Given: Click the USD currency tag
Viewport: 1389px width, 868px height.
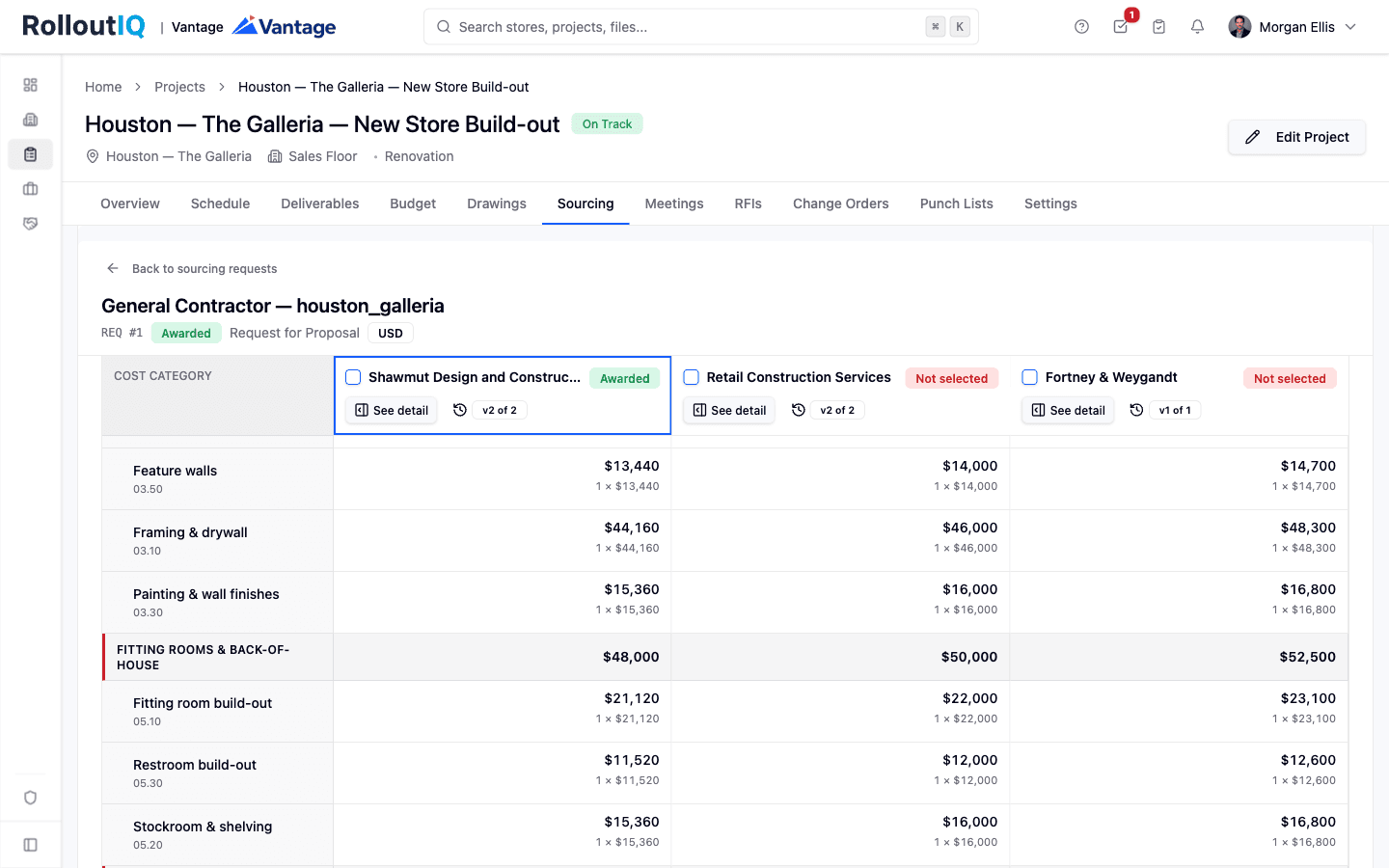Looking at the screenshot, I should click(391, 333).
